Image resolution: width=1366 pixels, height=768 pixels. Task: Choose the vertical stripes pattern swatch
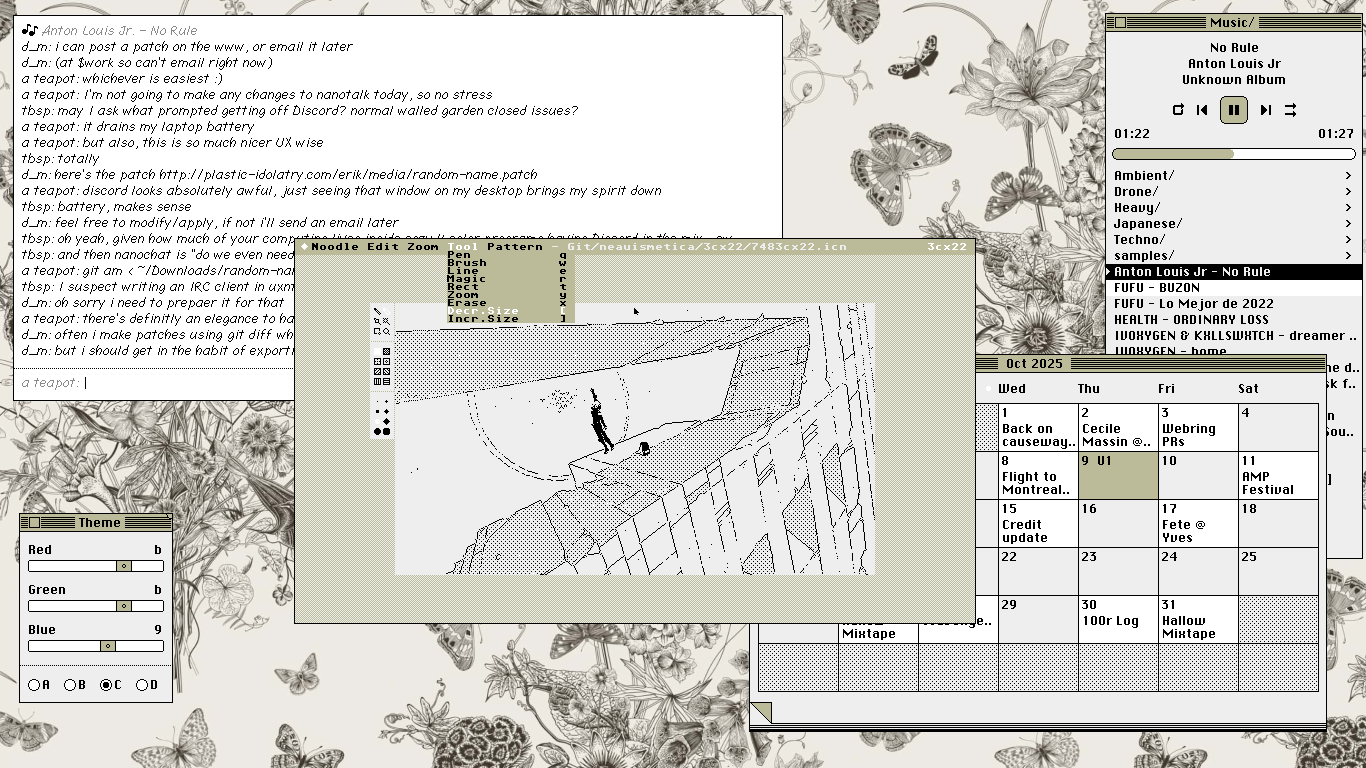coord(377,381)
